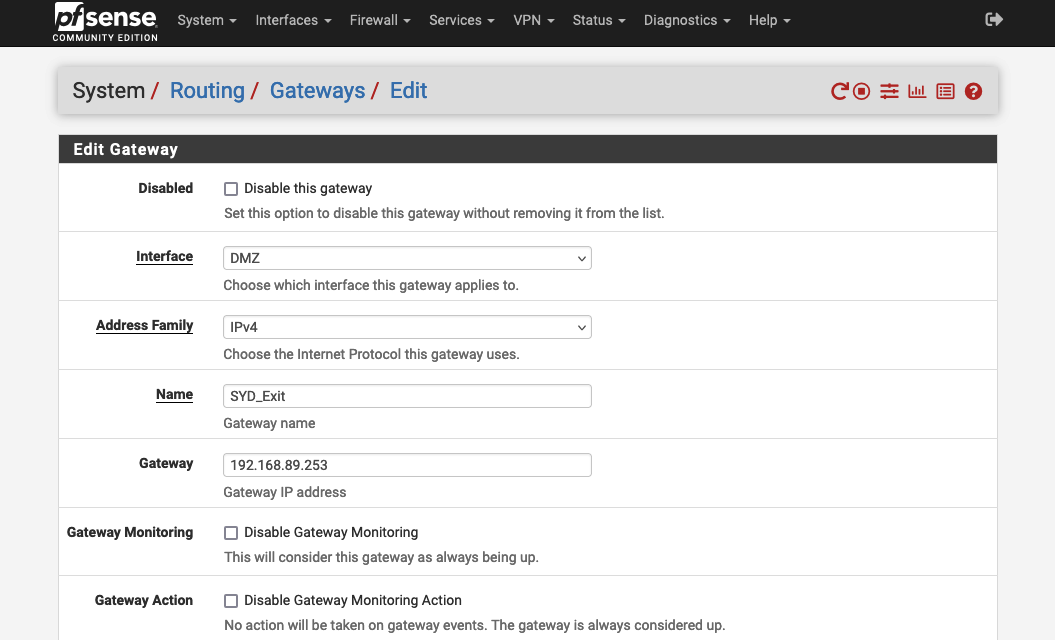
Task: Stop the service using the stop icon
Action: [x=861, y=91]
